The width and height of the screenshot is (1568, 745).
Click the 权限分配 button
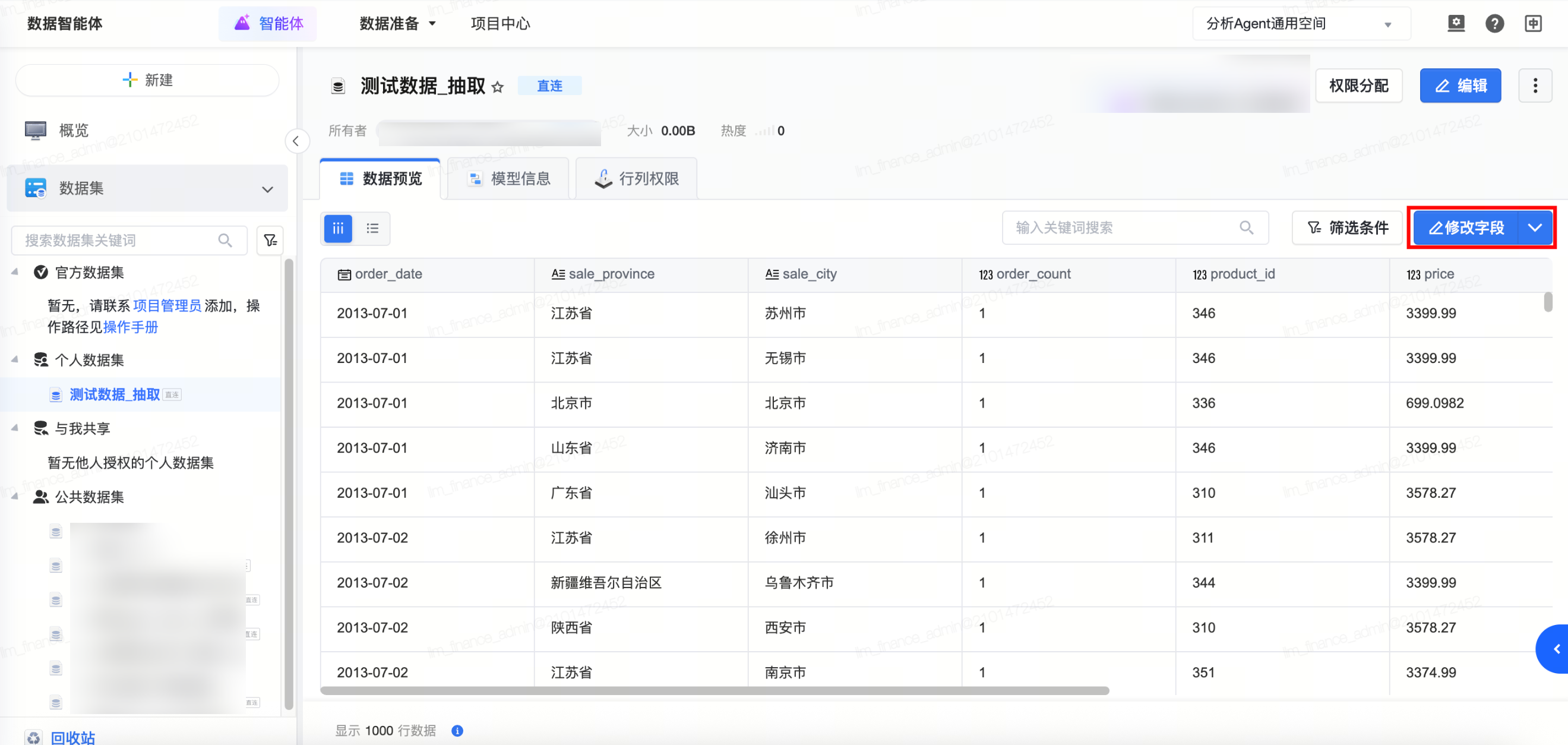(x=1358, y=86)
